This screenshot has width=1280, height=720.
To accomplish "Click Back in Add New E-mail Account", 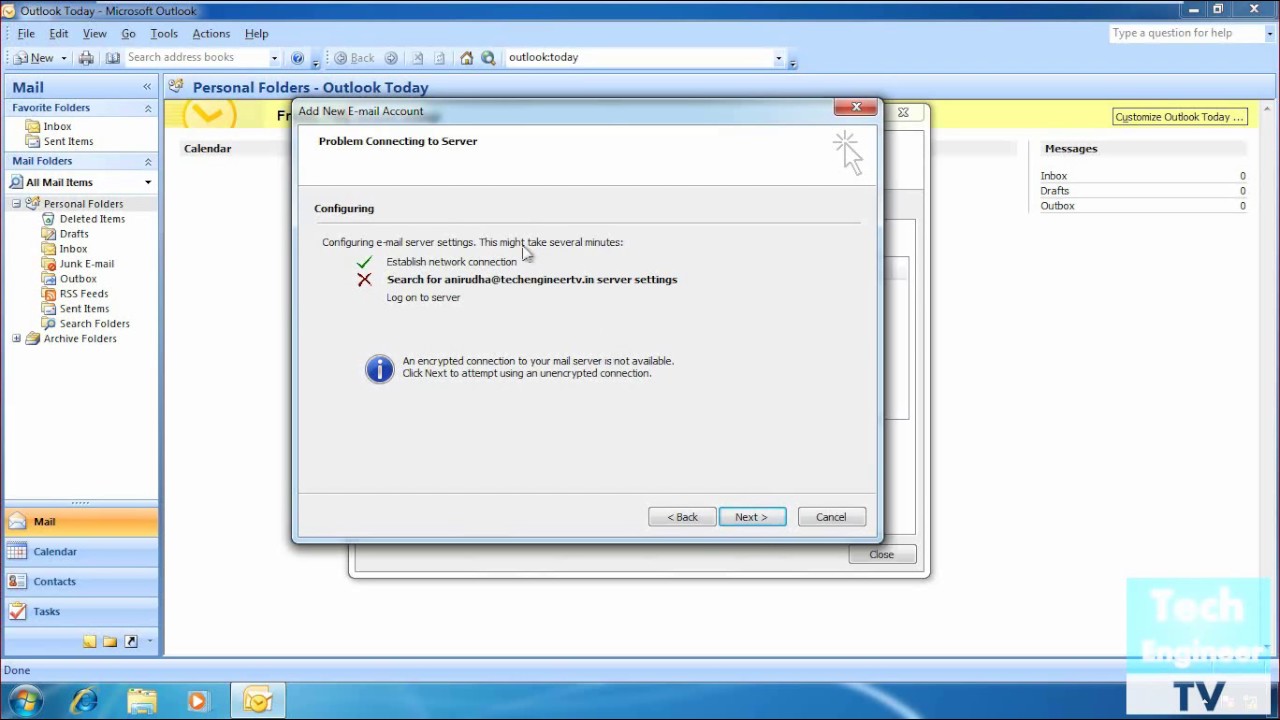I will pyautogui.click(x=682, y=517).
